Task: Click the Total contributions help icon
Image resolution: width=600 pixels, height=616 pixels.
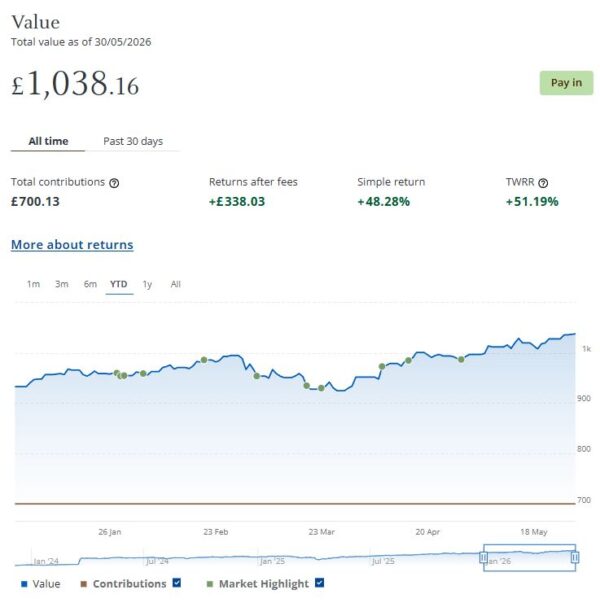Action: click(114, 183)
